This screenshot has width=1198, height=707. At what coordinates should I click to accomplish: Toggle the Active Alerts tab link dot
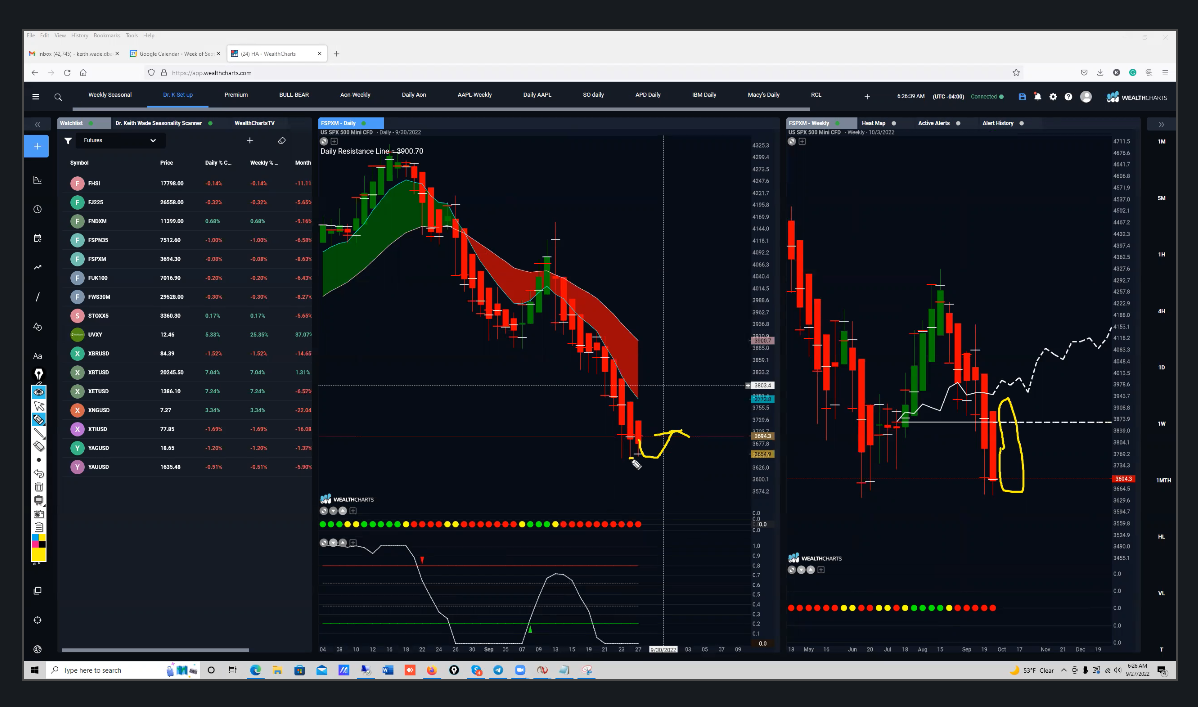coord(958,123)
